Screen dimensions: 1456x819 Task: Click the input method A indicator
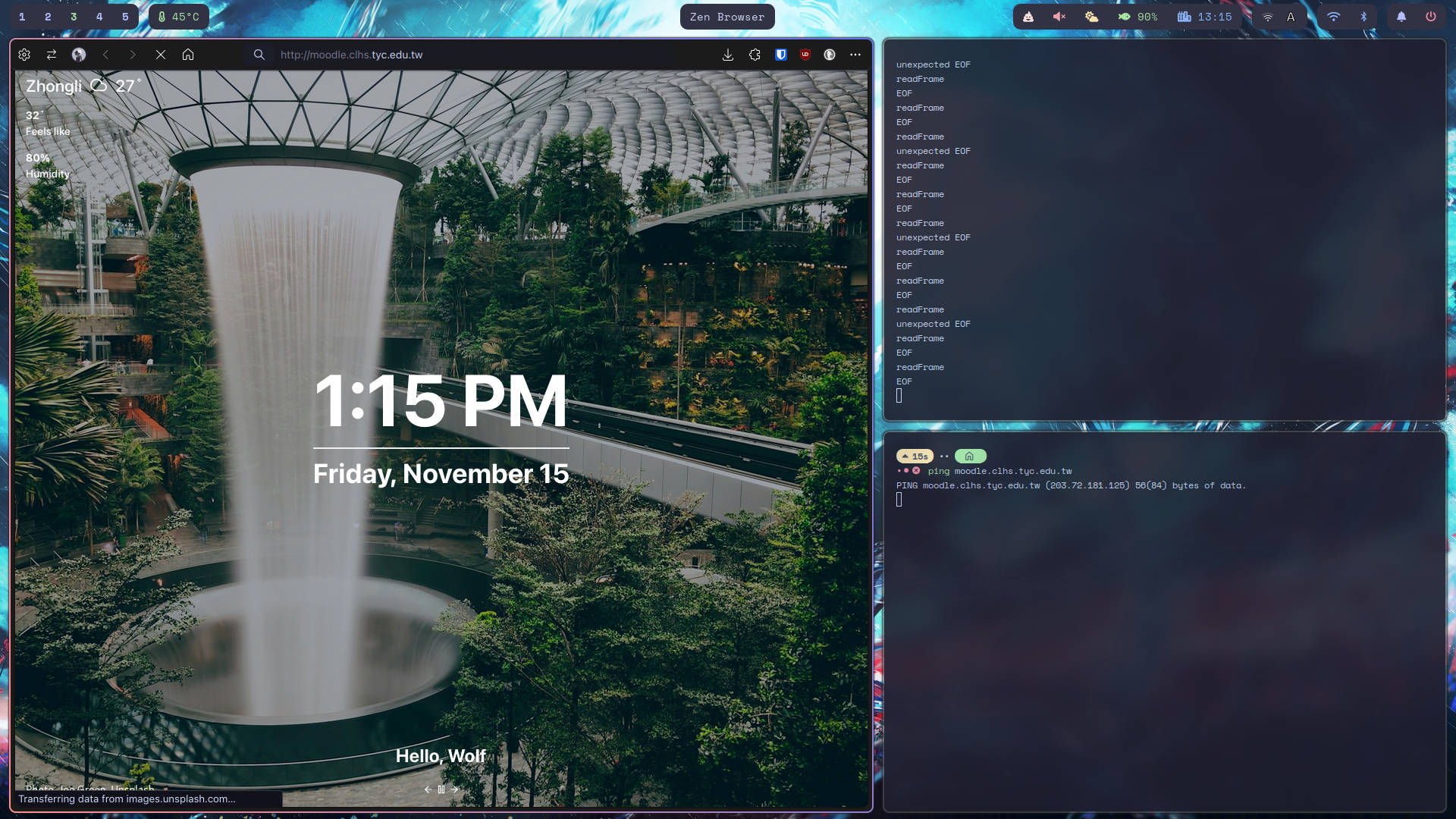pyautogui.click(x=1291, y=17)
